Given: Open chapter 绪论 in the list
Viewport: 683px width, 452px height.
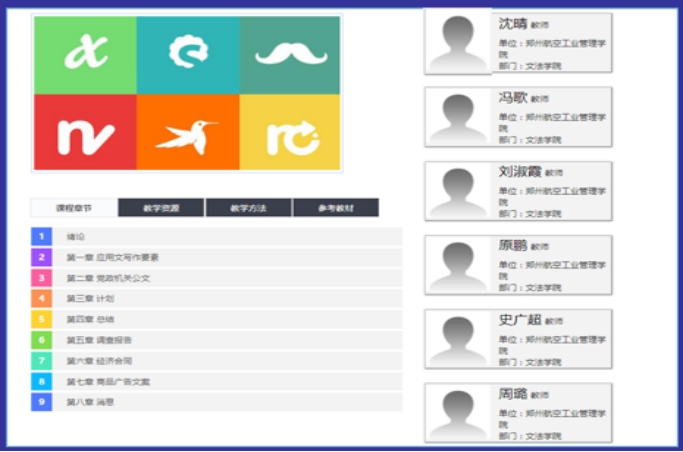Looking at the screenshot, I should click(76, 237).
